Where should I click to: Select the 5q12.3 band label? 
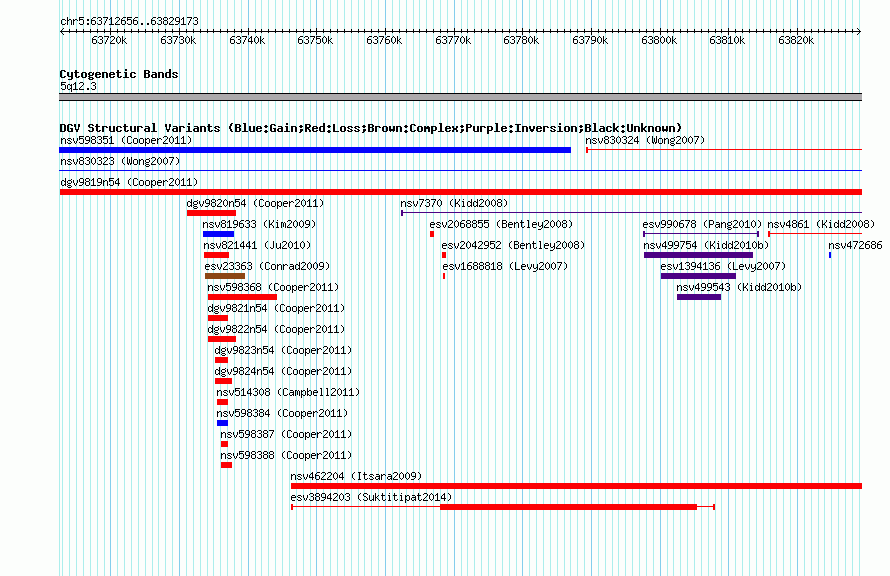(x=78, y=86)
